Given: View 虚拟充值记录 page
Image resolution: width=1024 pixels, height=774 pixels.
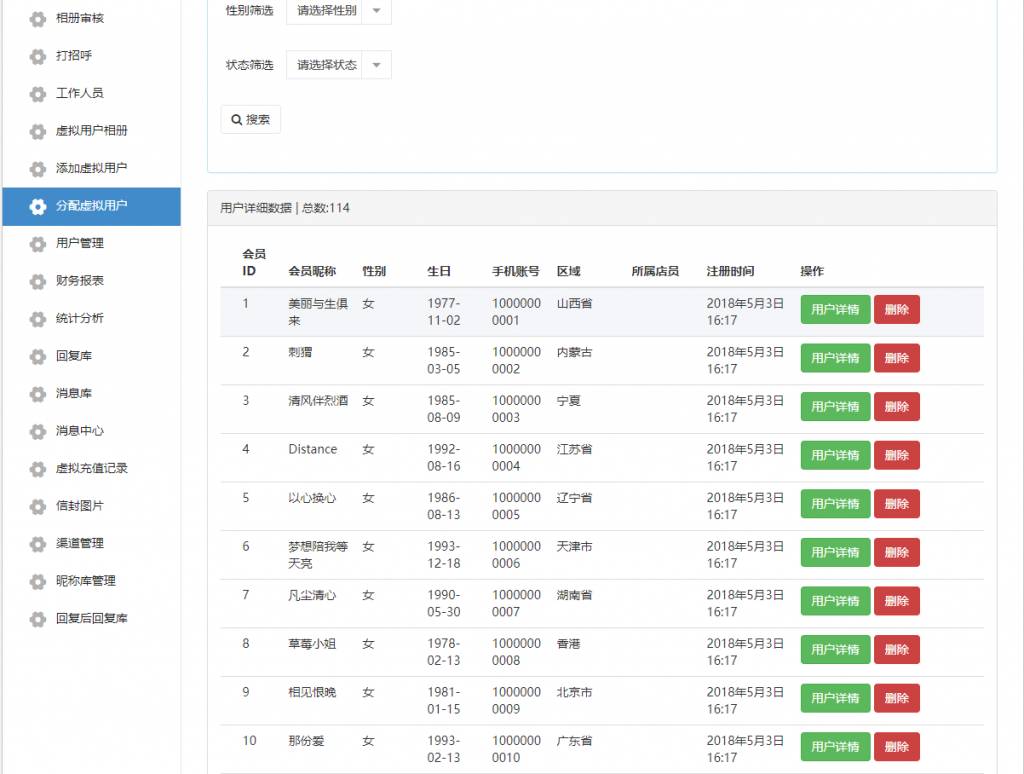Looking at the screenshot, I should [x=91, y=468].
